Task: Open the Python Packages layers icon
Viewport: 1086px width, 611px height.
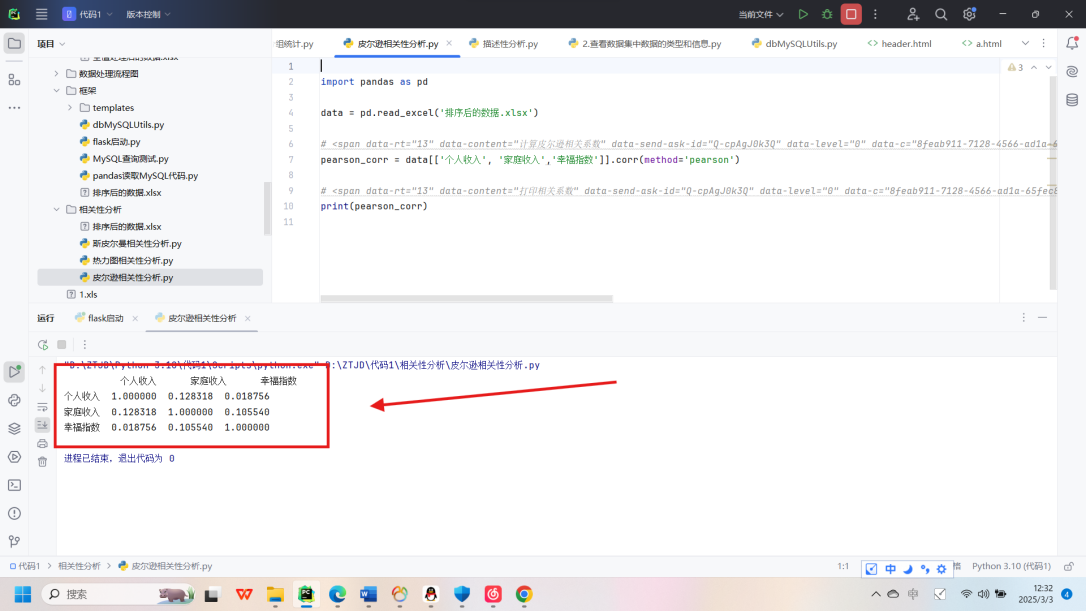Action: [14, 429]
